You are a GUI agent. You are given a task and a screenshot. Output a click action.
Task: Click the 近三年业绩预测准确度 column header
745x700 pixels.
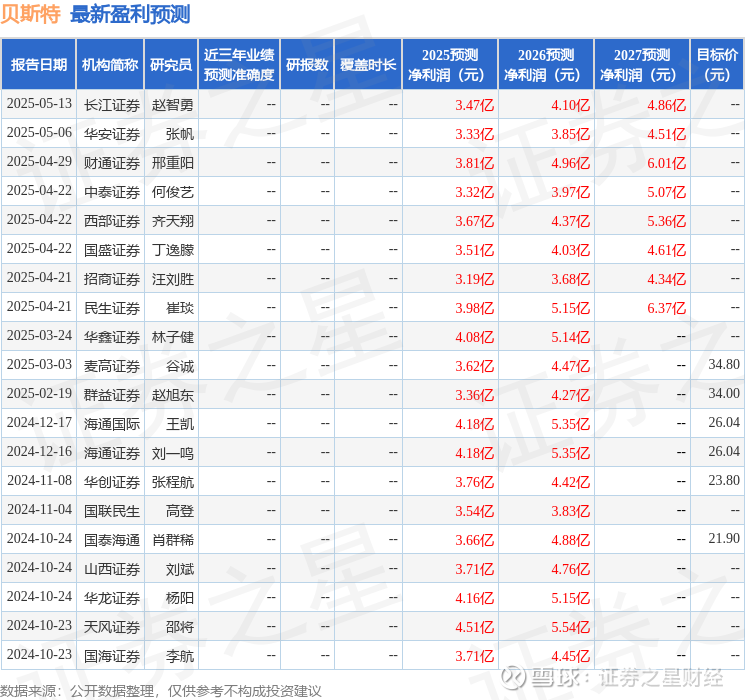click(239, 65)
